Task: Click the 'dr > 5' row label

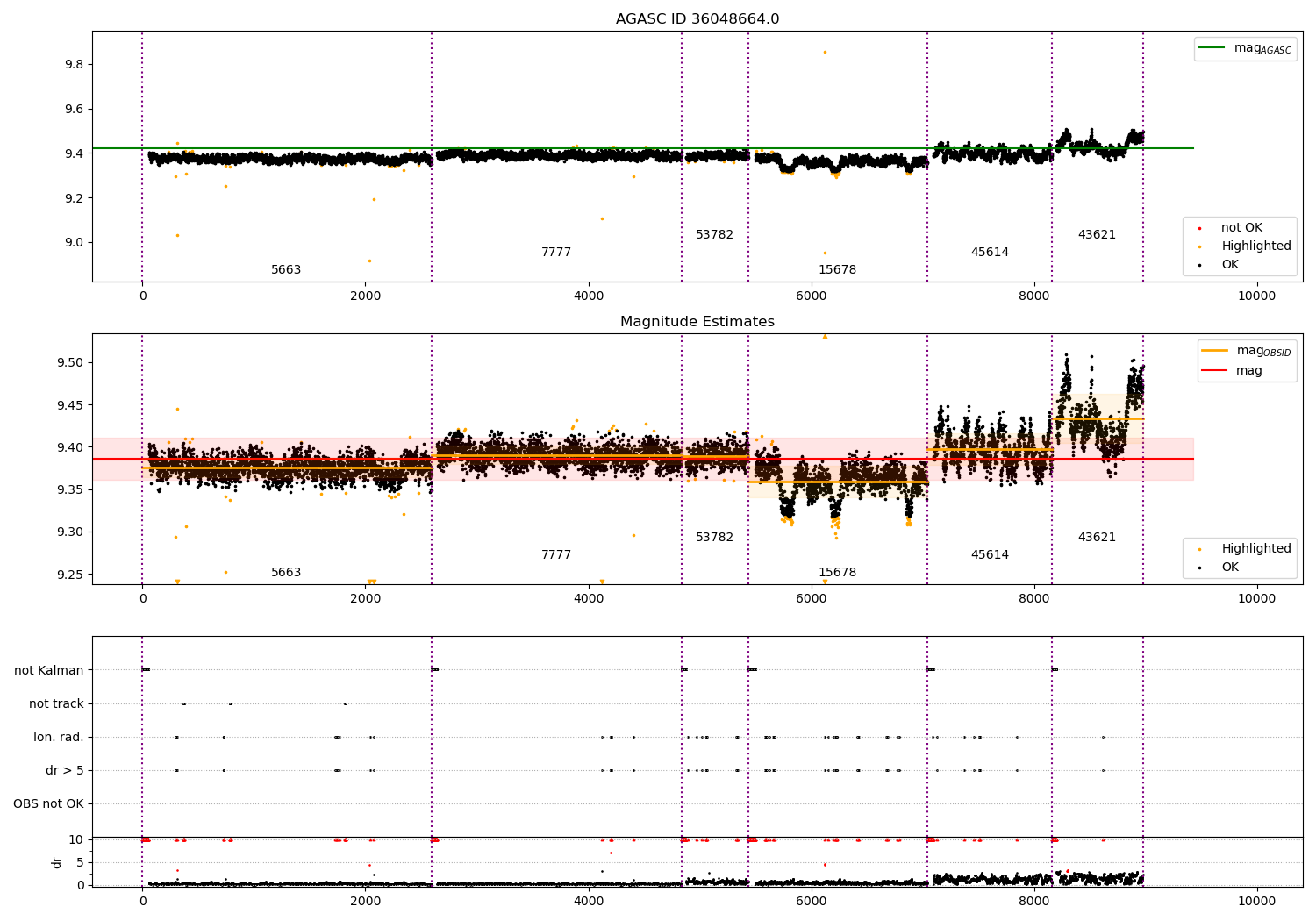Action: [x=65, y=771]
